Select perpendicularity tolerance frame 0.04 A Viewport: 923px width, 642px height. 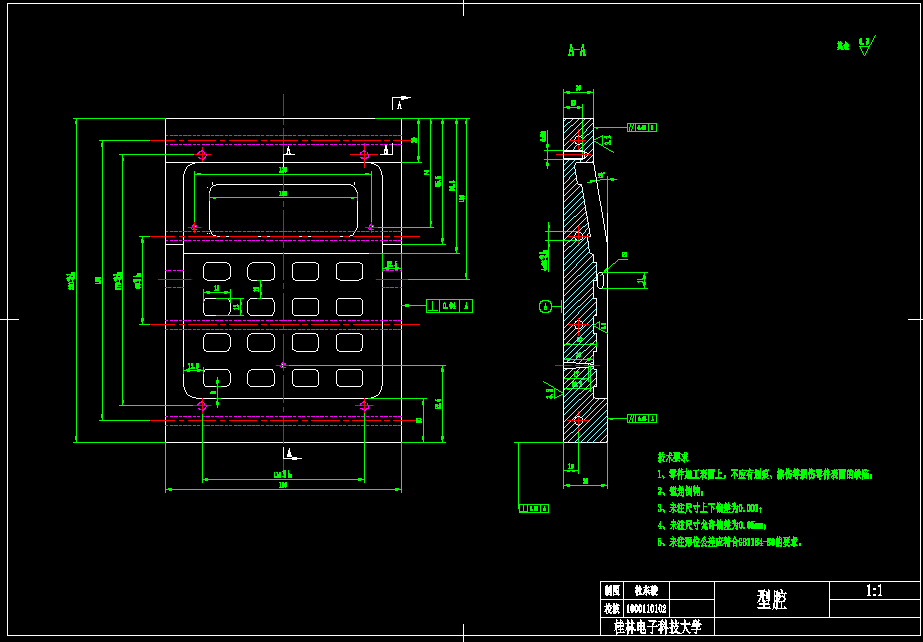(449, 306)
